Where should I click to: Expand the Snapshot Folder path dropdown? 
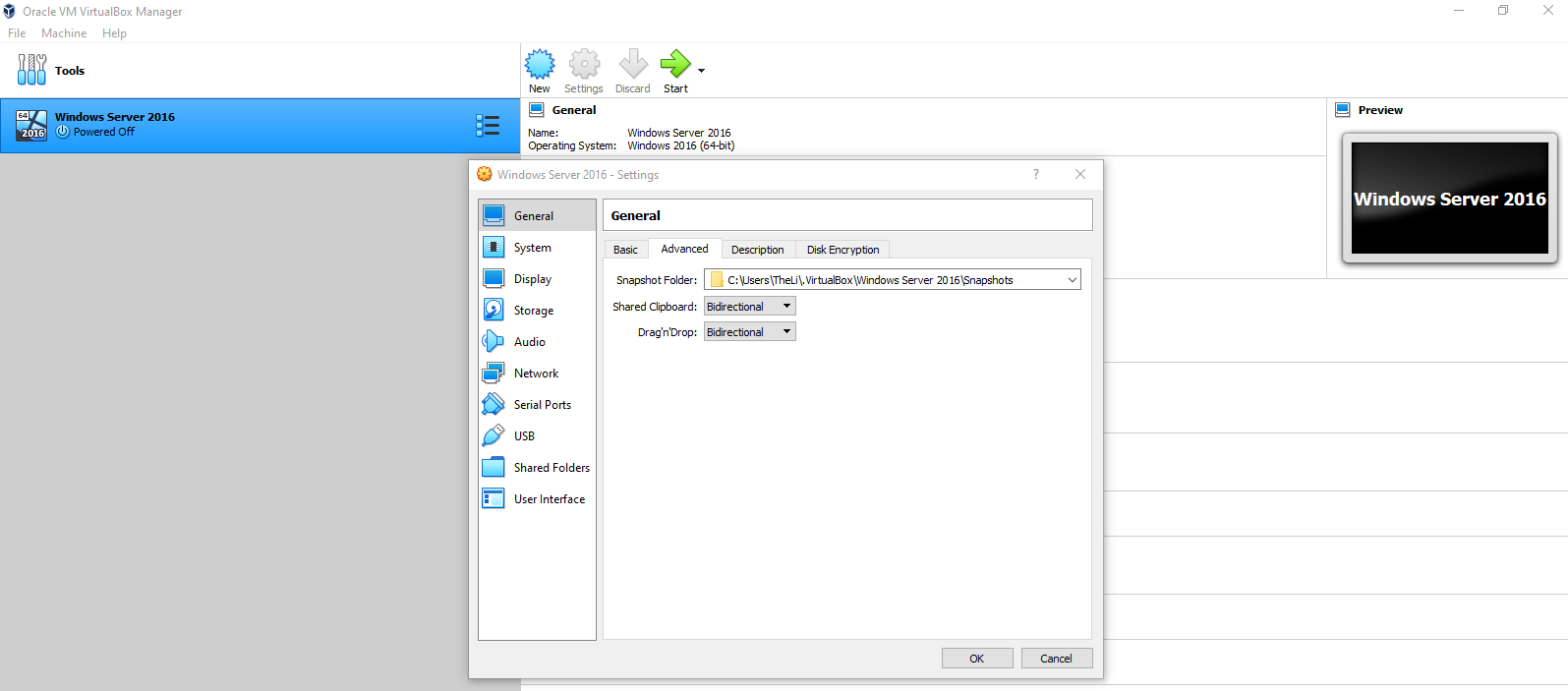(x=1072, y=280)
